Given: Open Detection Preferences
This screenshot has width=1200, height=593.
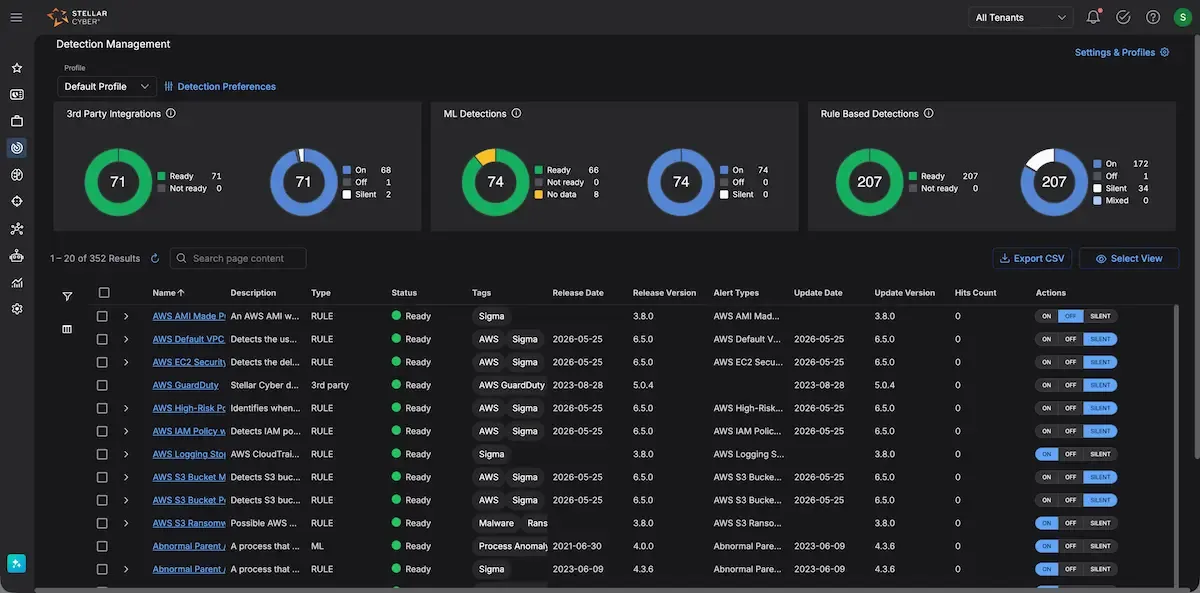Looking at the screenshot, I should pos(220,87).
